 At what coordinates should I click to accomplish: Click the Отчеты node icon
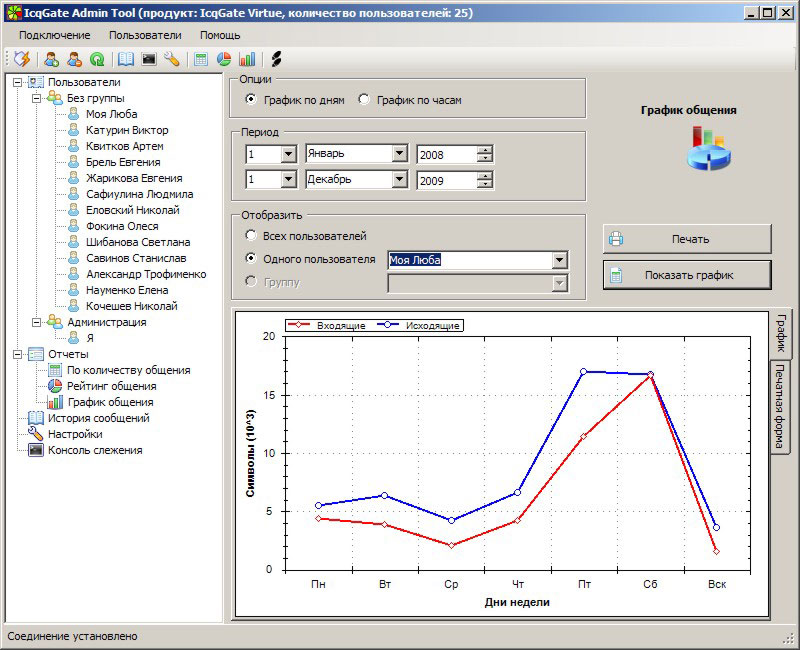tap(36, 354)
